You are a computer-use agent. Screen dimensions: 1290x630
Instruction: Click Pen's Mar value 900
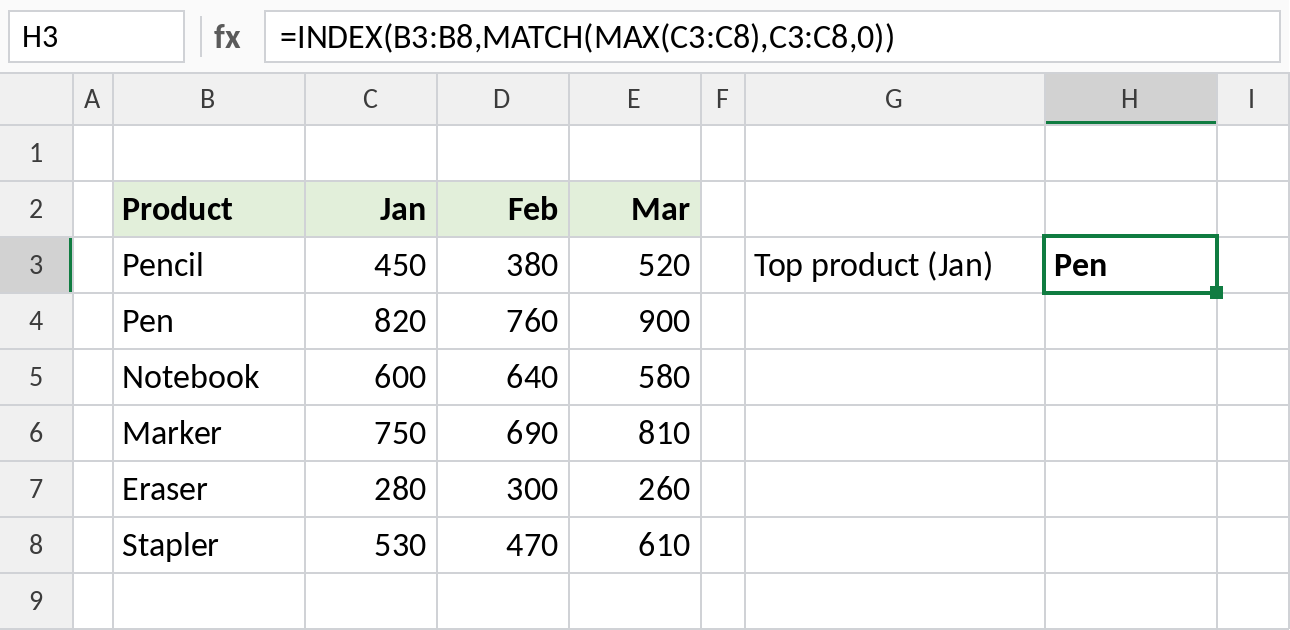pyautogui.click(x=635, y=321)
